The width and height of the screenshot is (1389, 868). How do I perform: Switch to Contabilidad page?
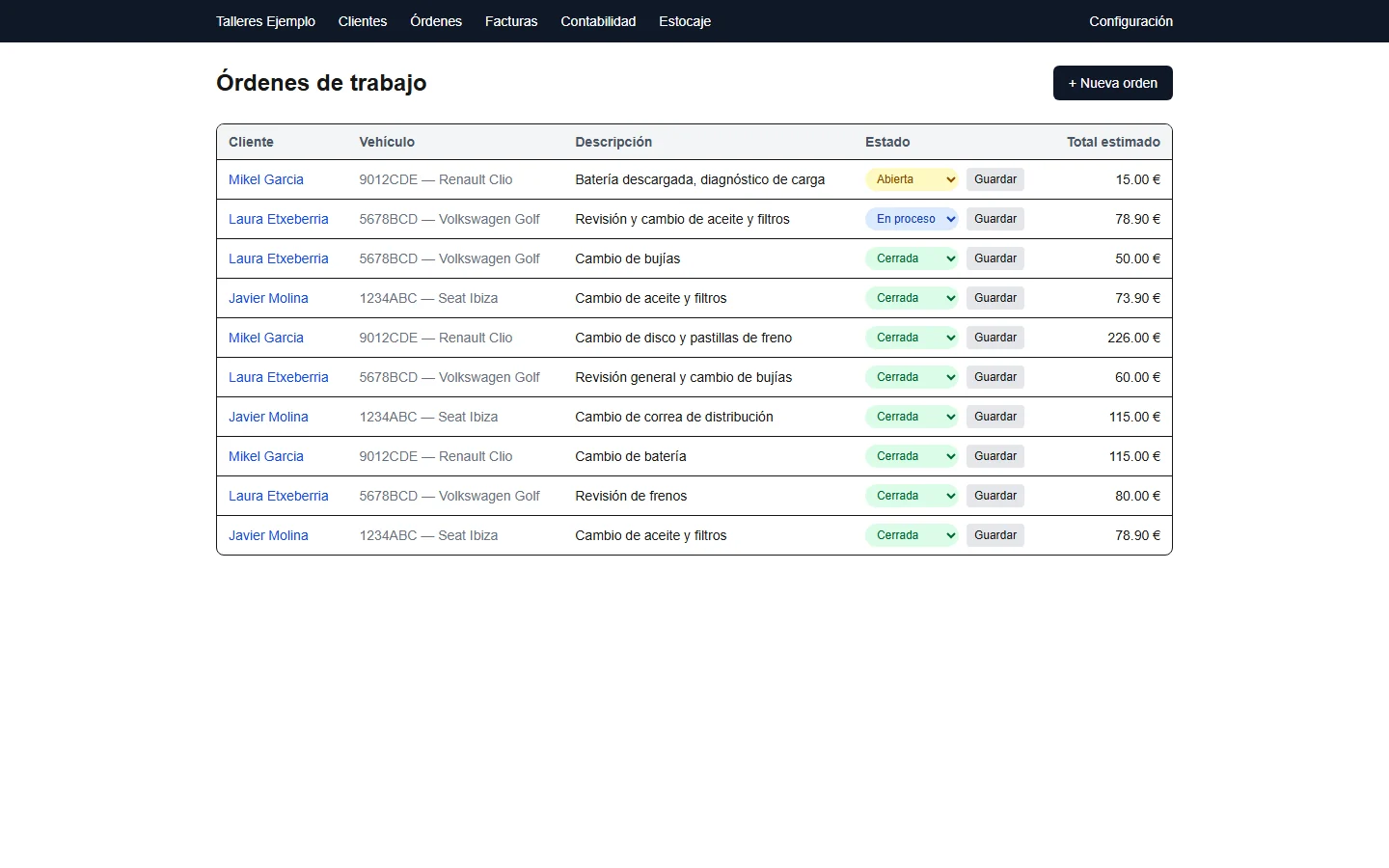[x=598, y=21]
